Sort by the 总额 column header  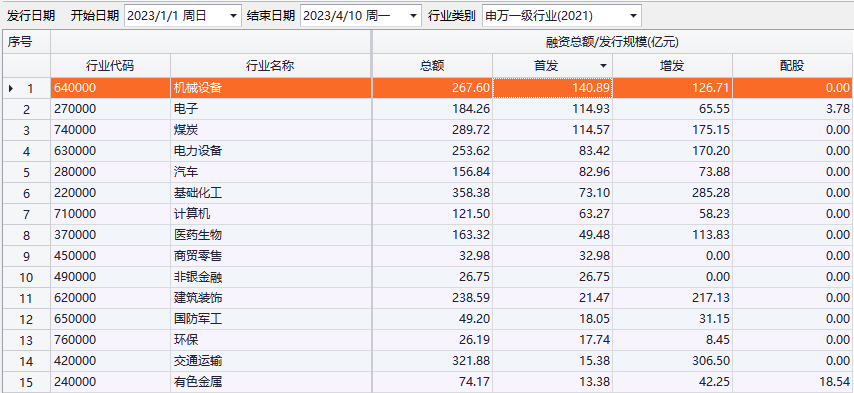coord(432,66)
